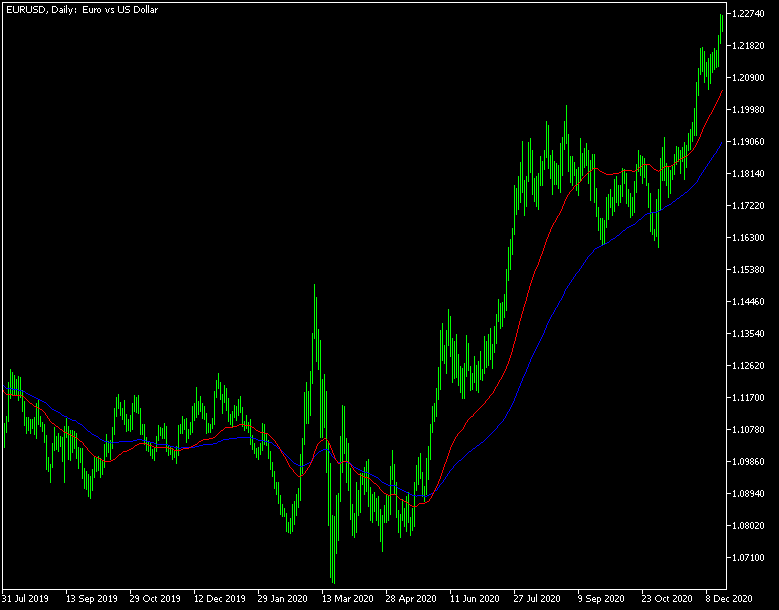Click the 11 Jun 2020 date marker

pos(476,600)
